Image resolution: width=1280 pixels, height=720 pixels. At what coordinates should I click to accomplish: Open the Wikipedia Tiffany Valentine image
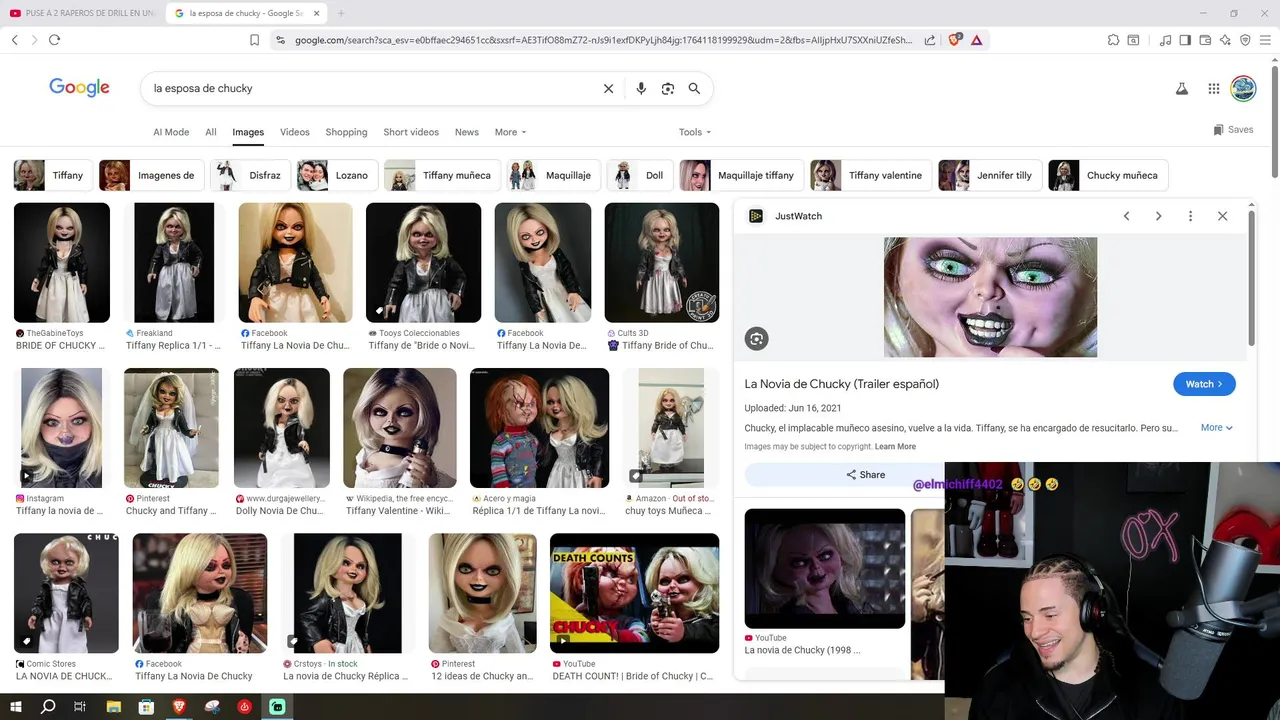400,428
